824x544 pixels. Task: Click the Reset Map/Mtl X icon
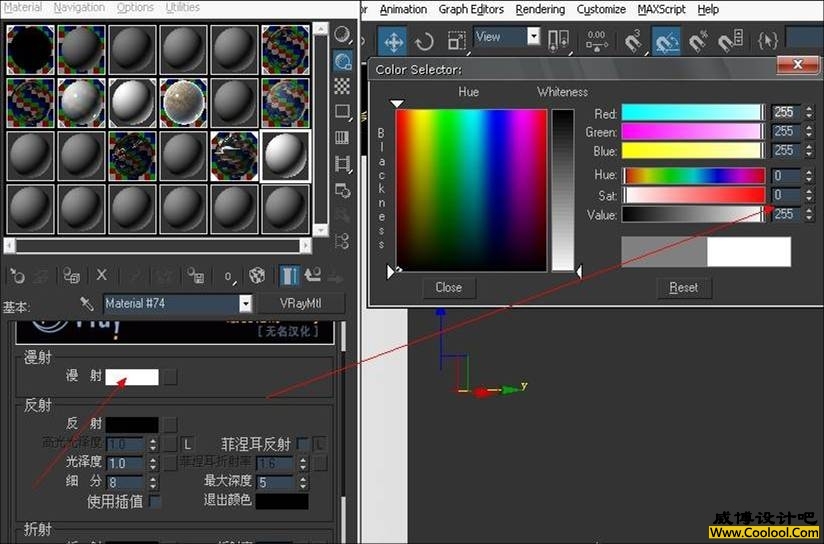coord(101,274)
